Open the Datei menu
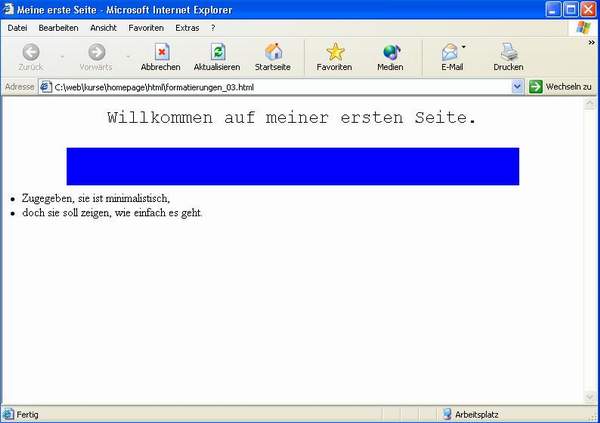The image size is (600, 423). coord(17,28)
